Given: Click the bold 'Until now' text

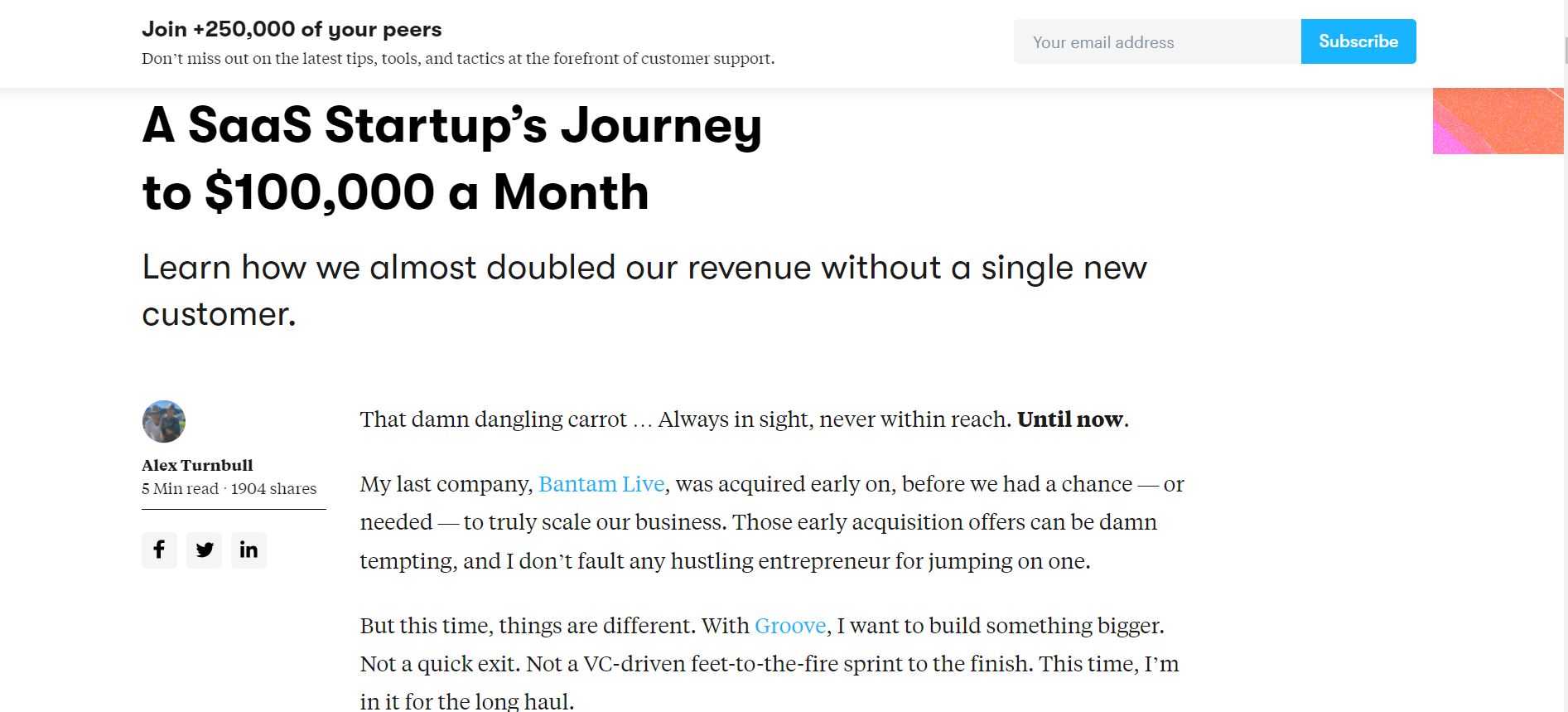Looking at the screenshot, I should [x=1070, y=419].
